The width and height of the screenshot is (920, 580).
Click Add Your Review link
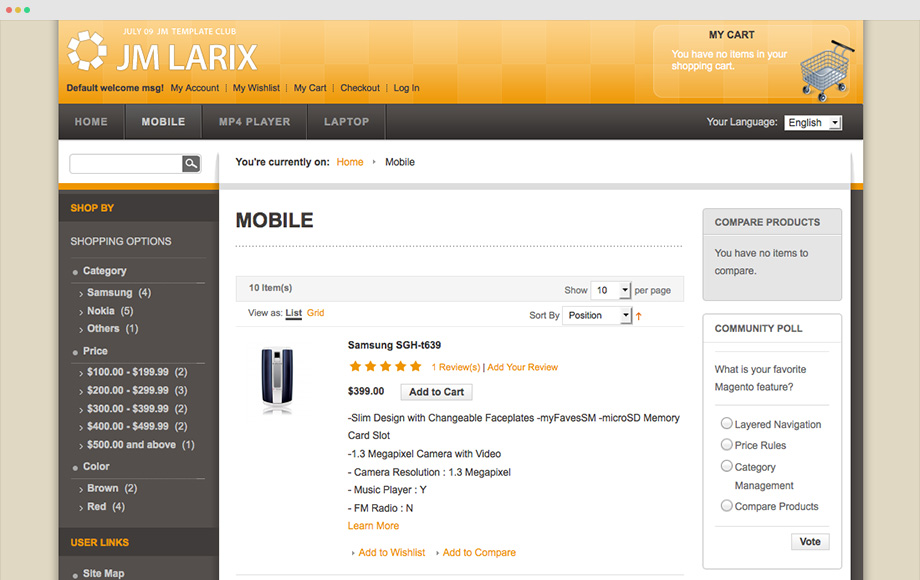523,367
